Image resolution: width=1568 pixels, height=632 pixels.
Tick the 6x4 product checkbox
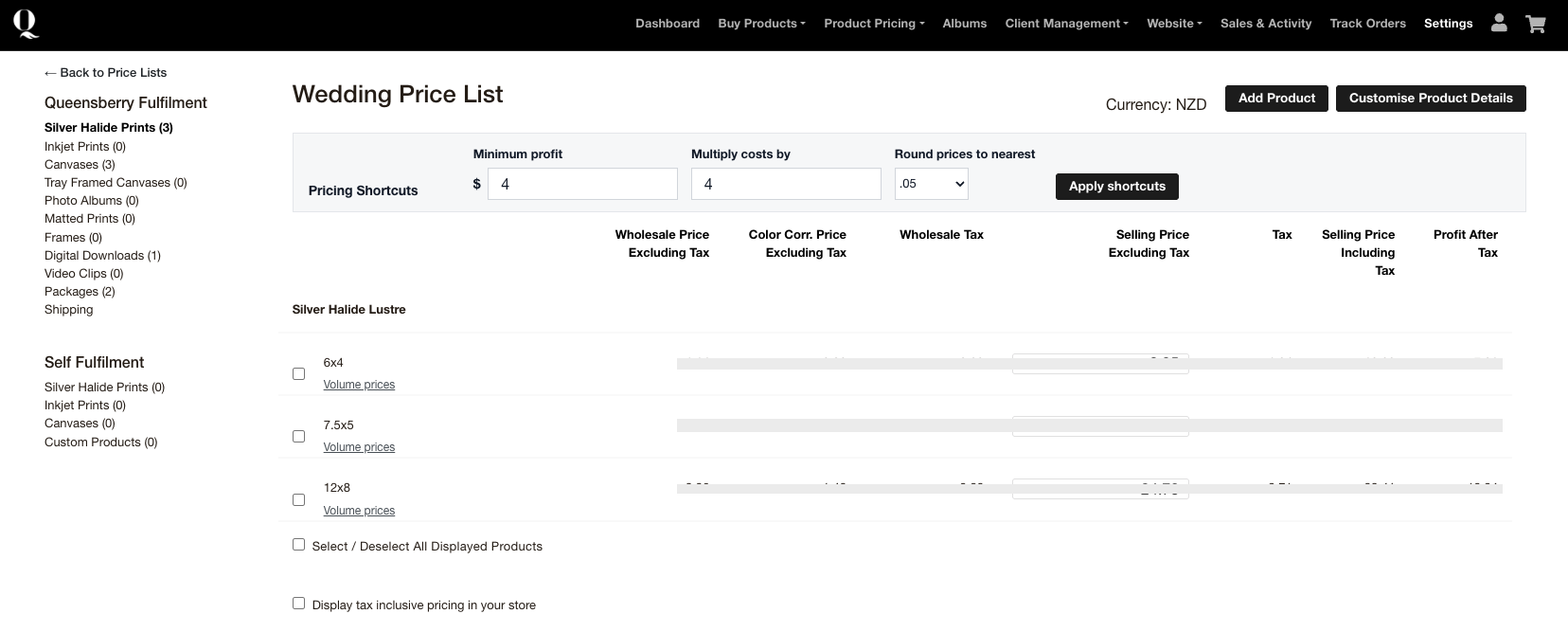pyautogui.click(x=298, y=374)
